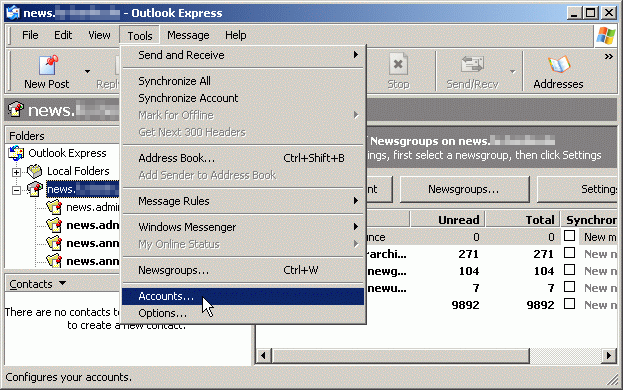Click the horizontal scrollbar left arrow
Screen dimensions: 623x390
263,355
